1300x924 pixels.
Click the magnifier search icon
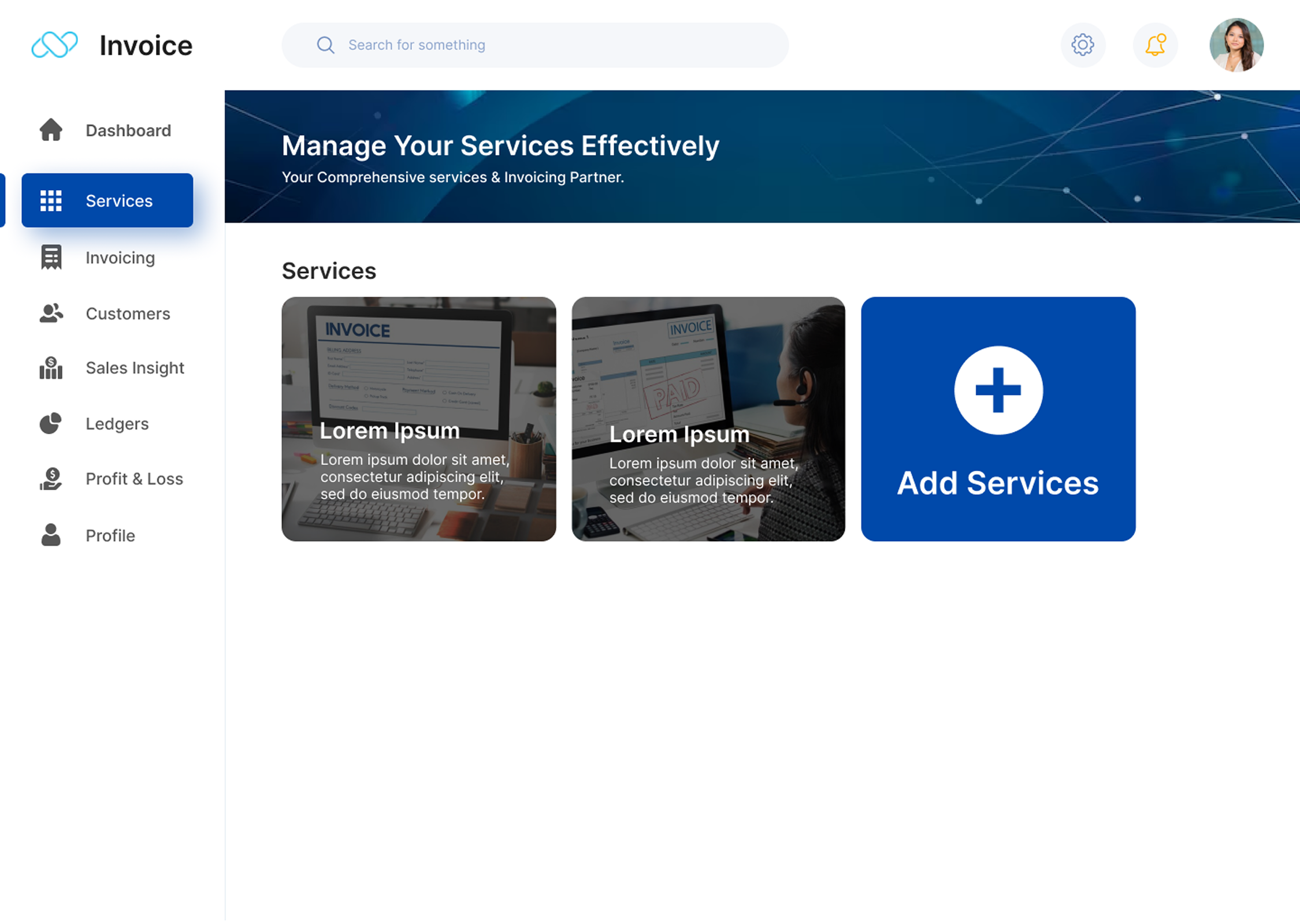tap(325, 45)
